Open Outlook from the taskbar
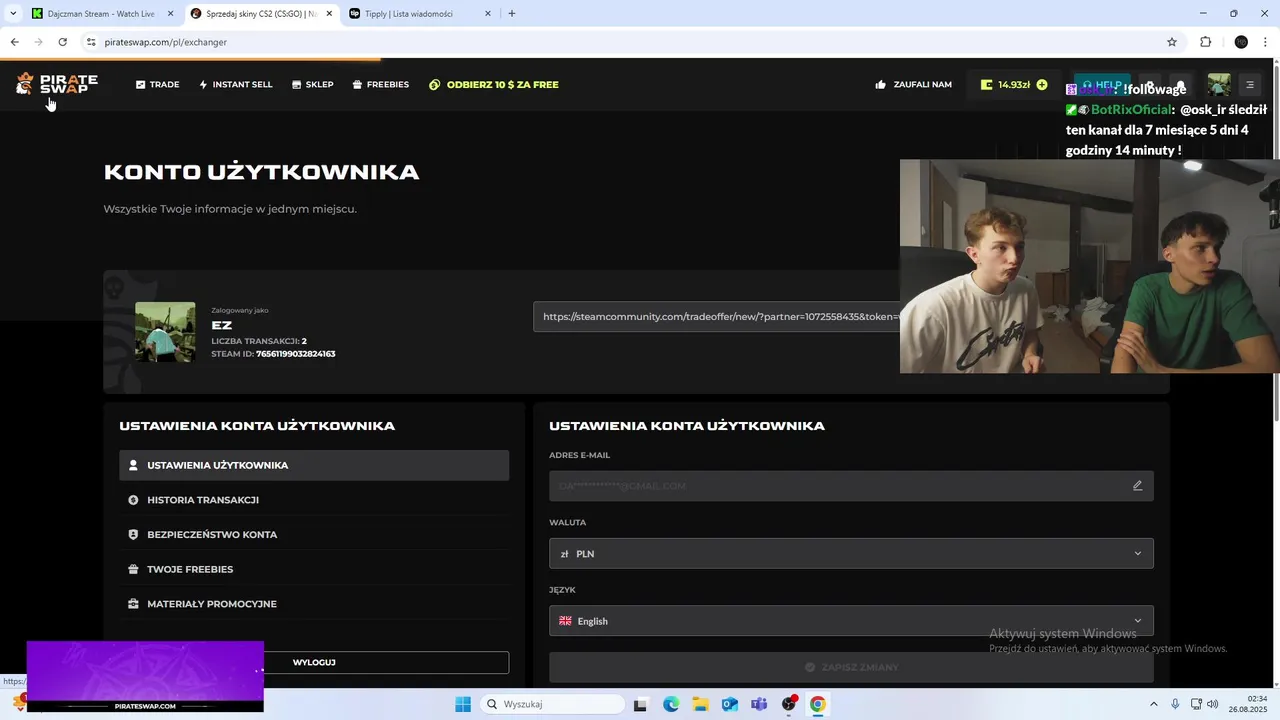This screenshot has height=720, width=1280. tap(730, 704)
